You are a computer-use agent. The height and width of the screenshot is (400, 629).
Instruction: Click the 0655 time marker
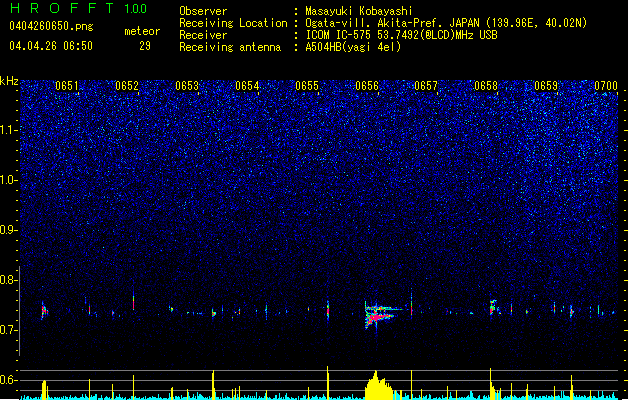pos(307,86)
